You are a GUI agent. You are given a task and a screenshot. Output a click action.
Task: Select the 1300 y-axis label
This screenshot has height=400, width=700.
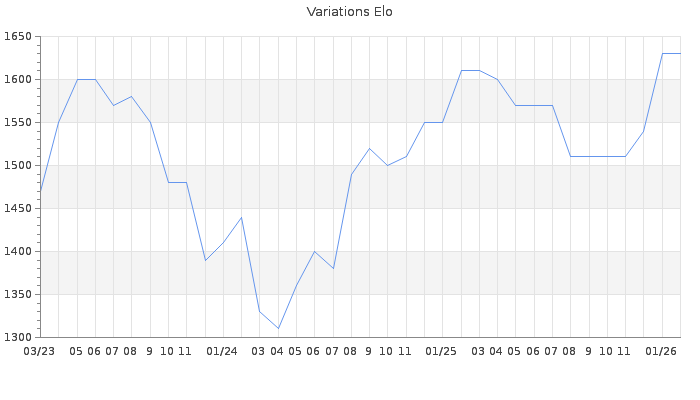coord(17,338)
